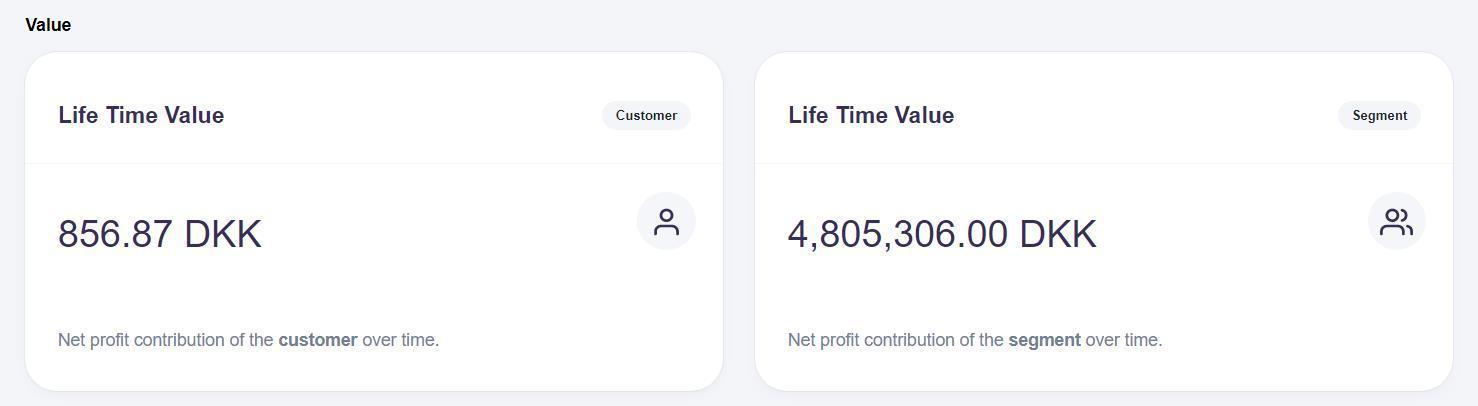
Task: Click the Life Time Value title beside Customer badge
Action: point(141,115)
